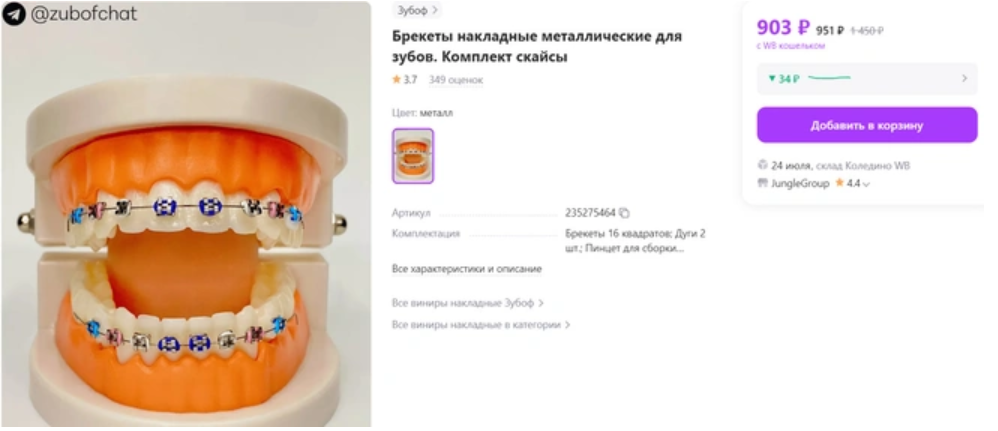Open the 349 оценок reviews link
The height and width of the screenshot is (431, 998).
(456, 80)
